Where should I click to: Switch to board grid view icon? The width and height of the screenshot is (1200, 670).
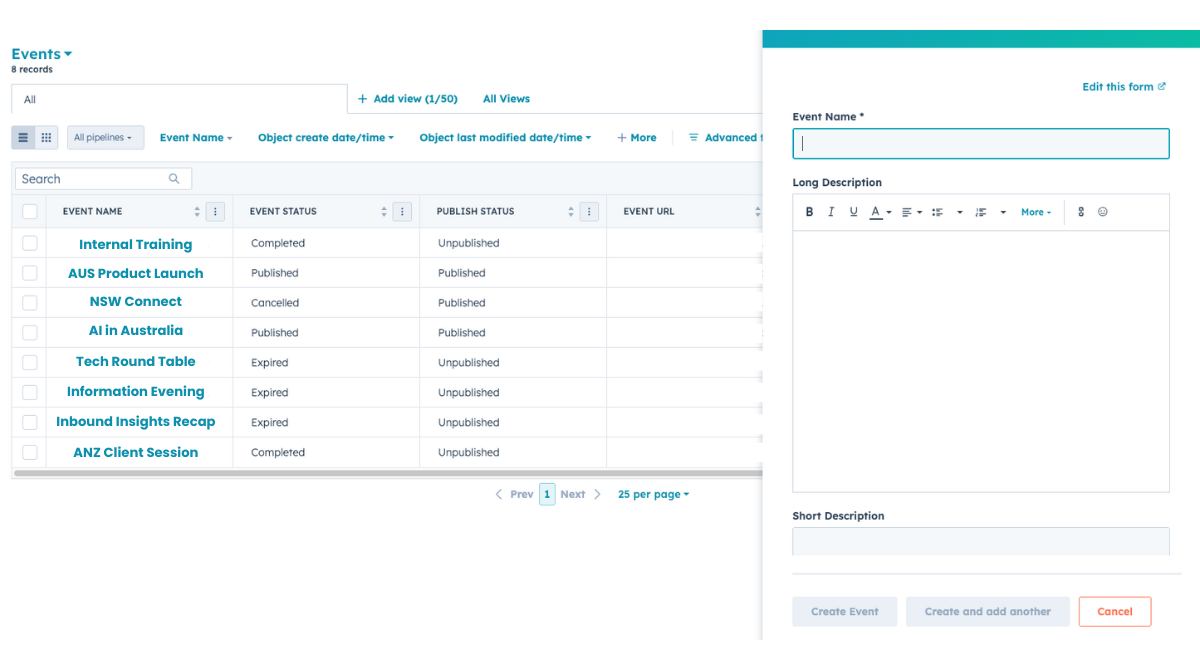pos(46,138)
